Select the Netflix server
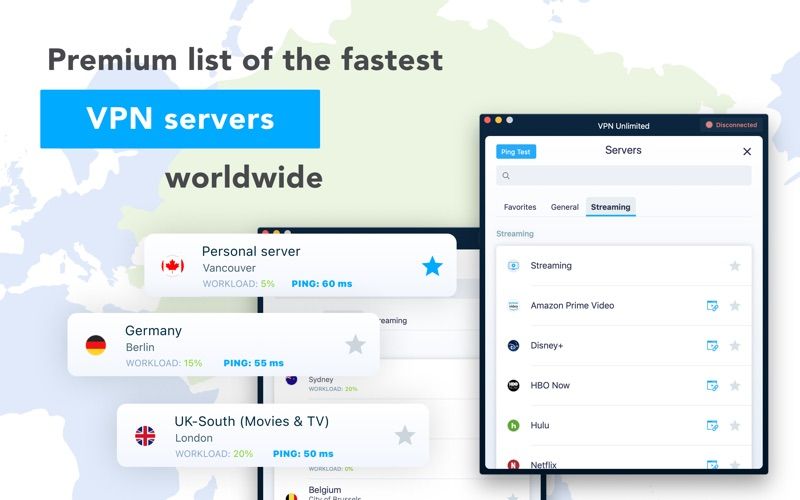Viewport: 800px width, 500px height. (x=623, y=458)
